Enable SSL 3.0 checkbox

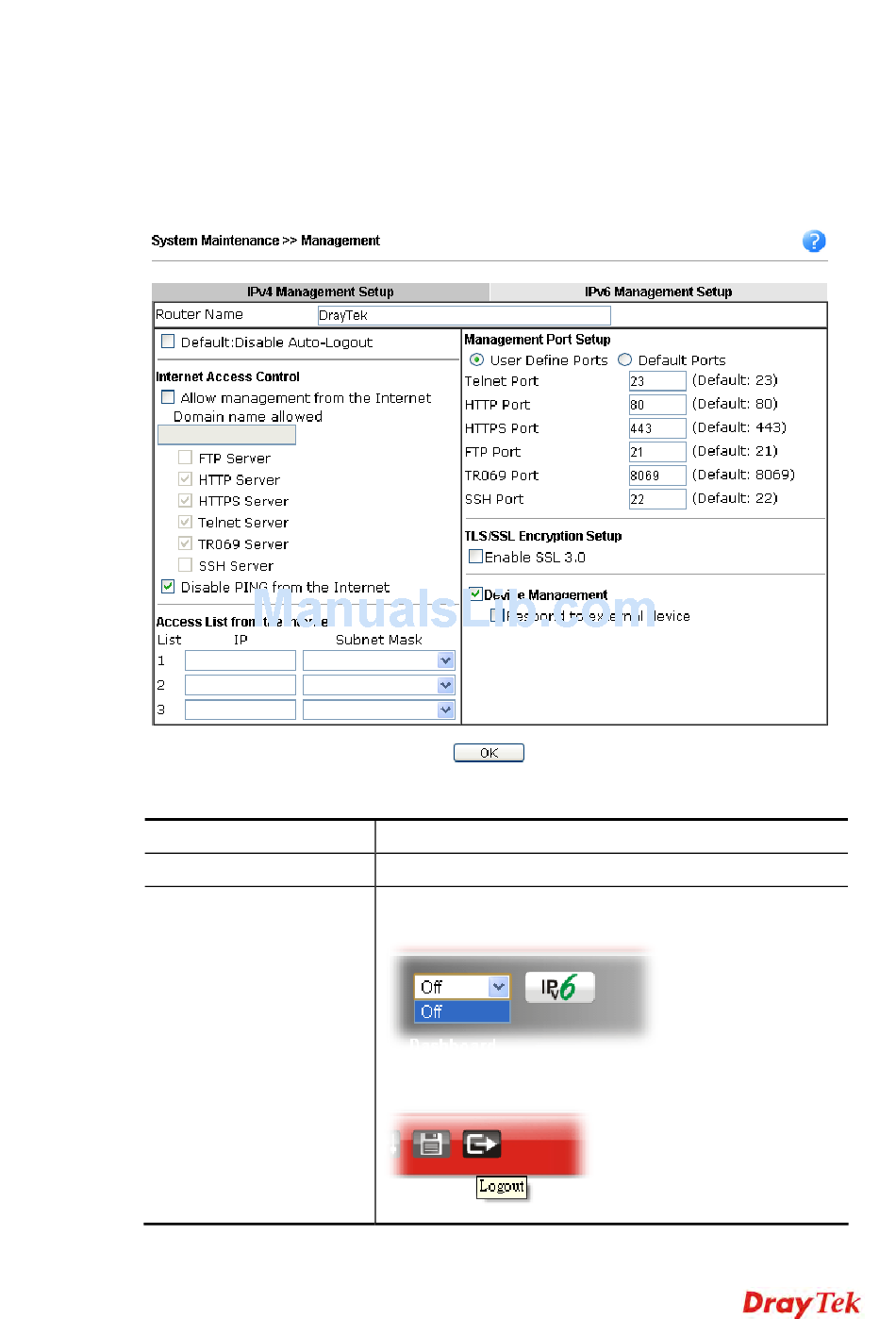[475, 557]
